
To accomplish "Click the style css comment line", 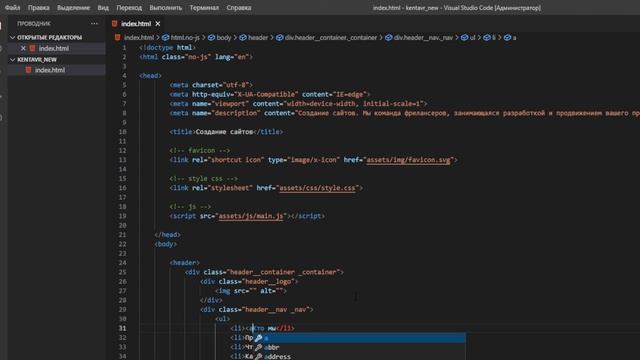I will 203,179.
